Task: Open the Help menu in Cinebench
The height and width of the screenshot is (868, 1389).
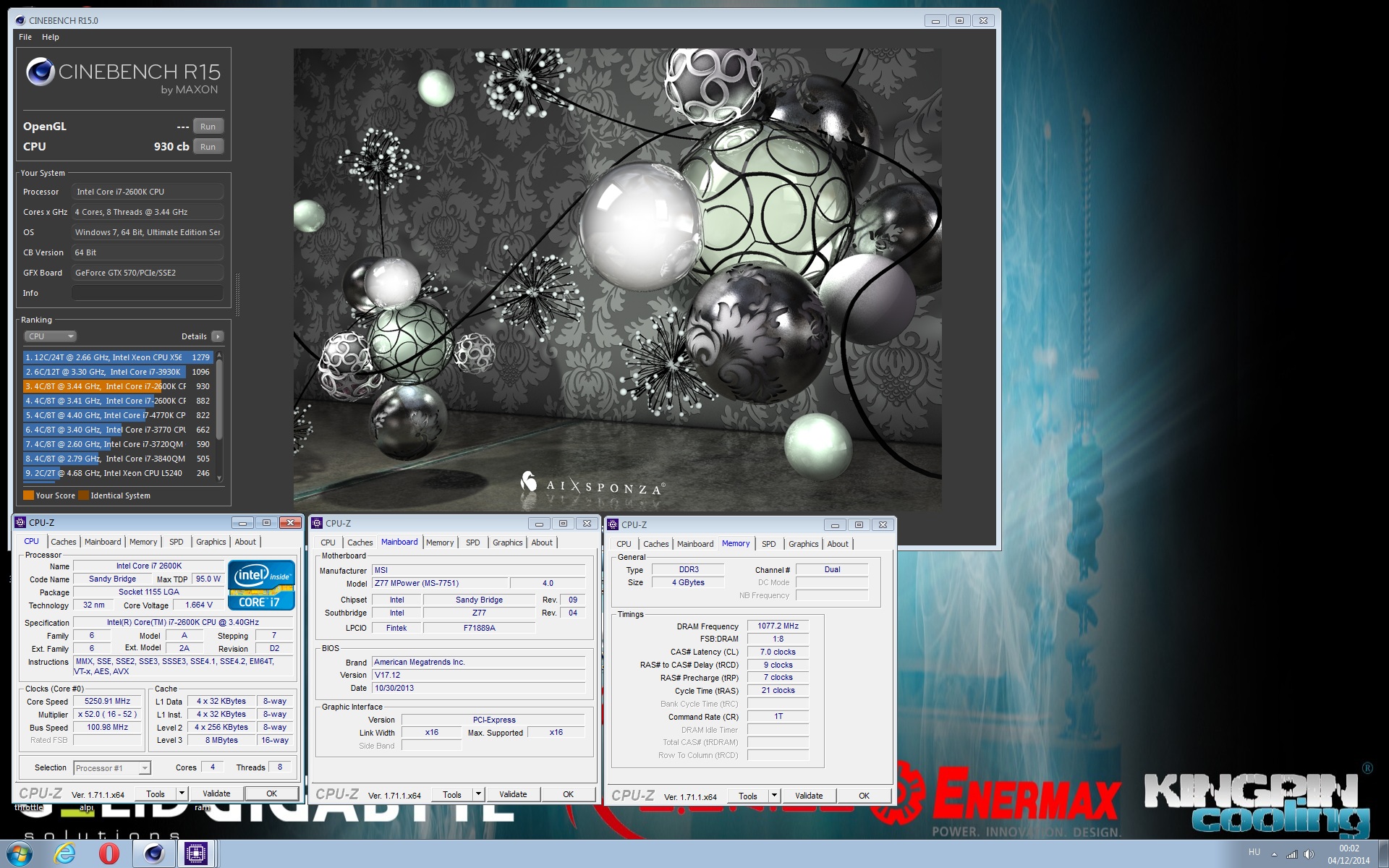Action: (x=51, y=37)
